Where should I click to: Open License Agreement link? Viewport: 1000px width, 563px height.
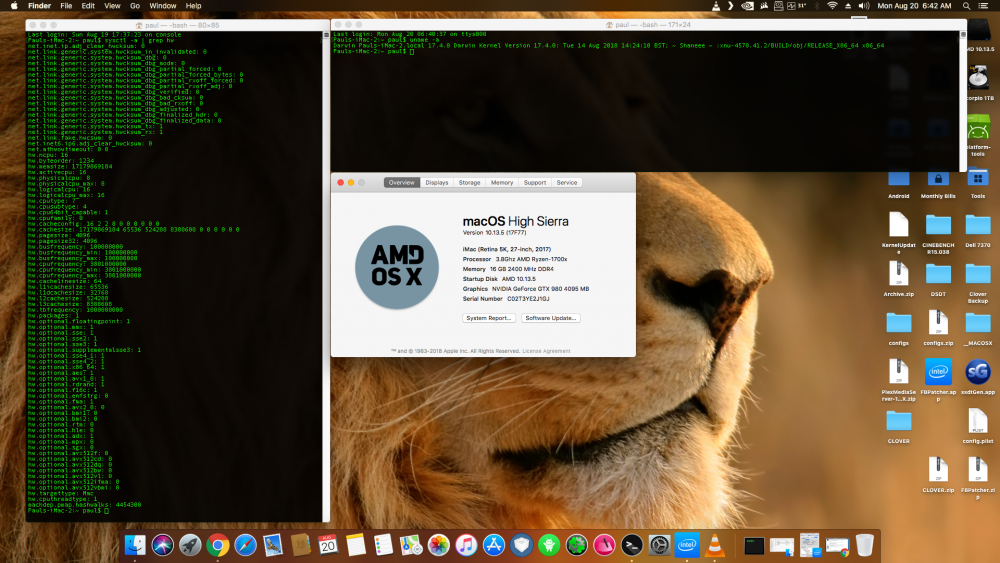pos(547,351)
